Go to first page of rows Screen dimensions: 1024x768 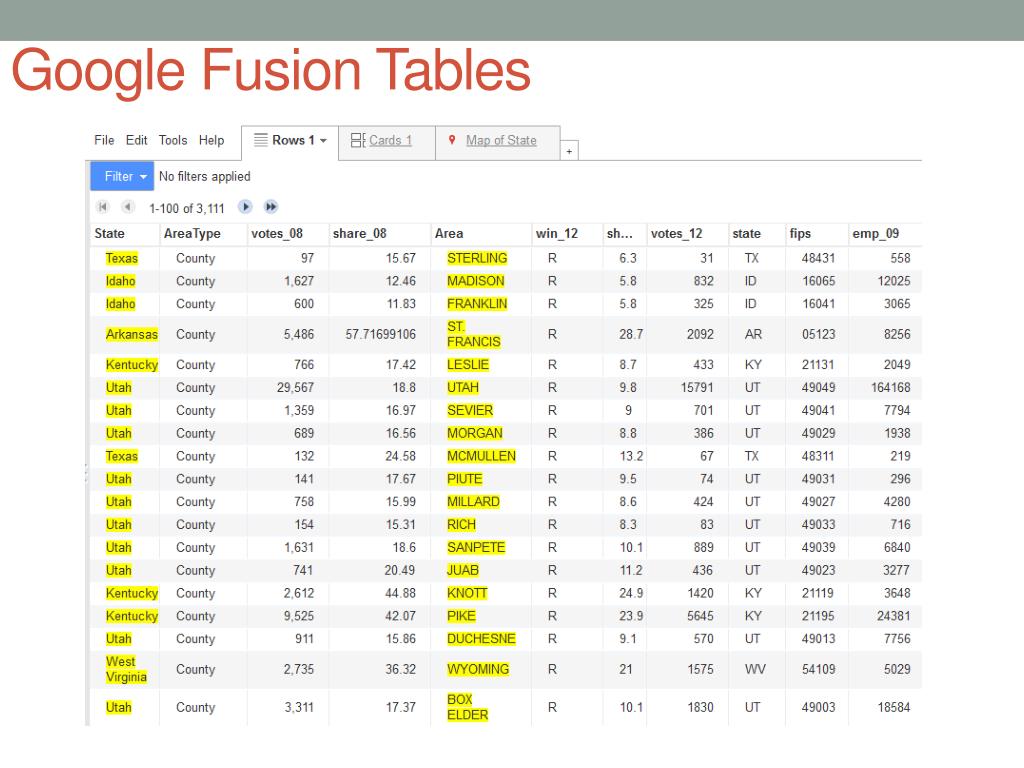(x=103, y=207)
